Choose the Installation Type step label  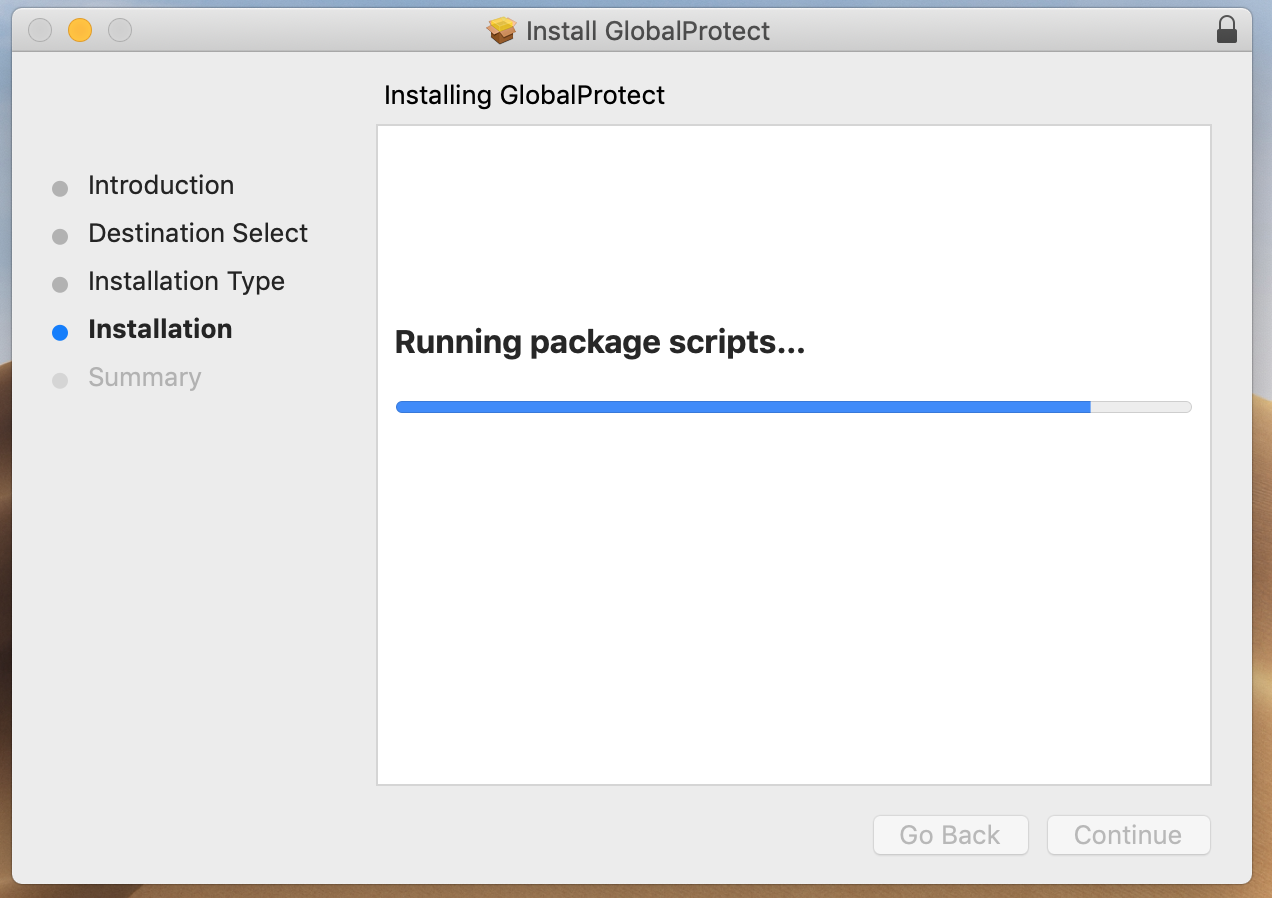coord(186,281)
